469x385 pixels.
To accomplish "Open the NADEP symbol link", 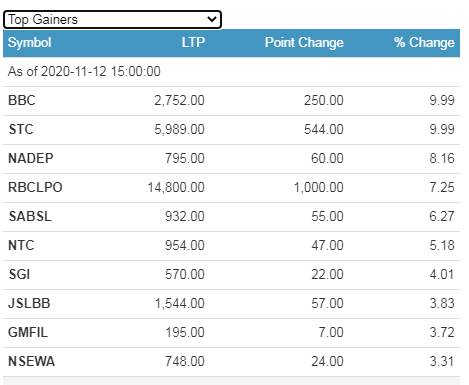I will [31, 158].
